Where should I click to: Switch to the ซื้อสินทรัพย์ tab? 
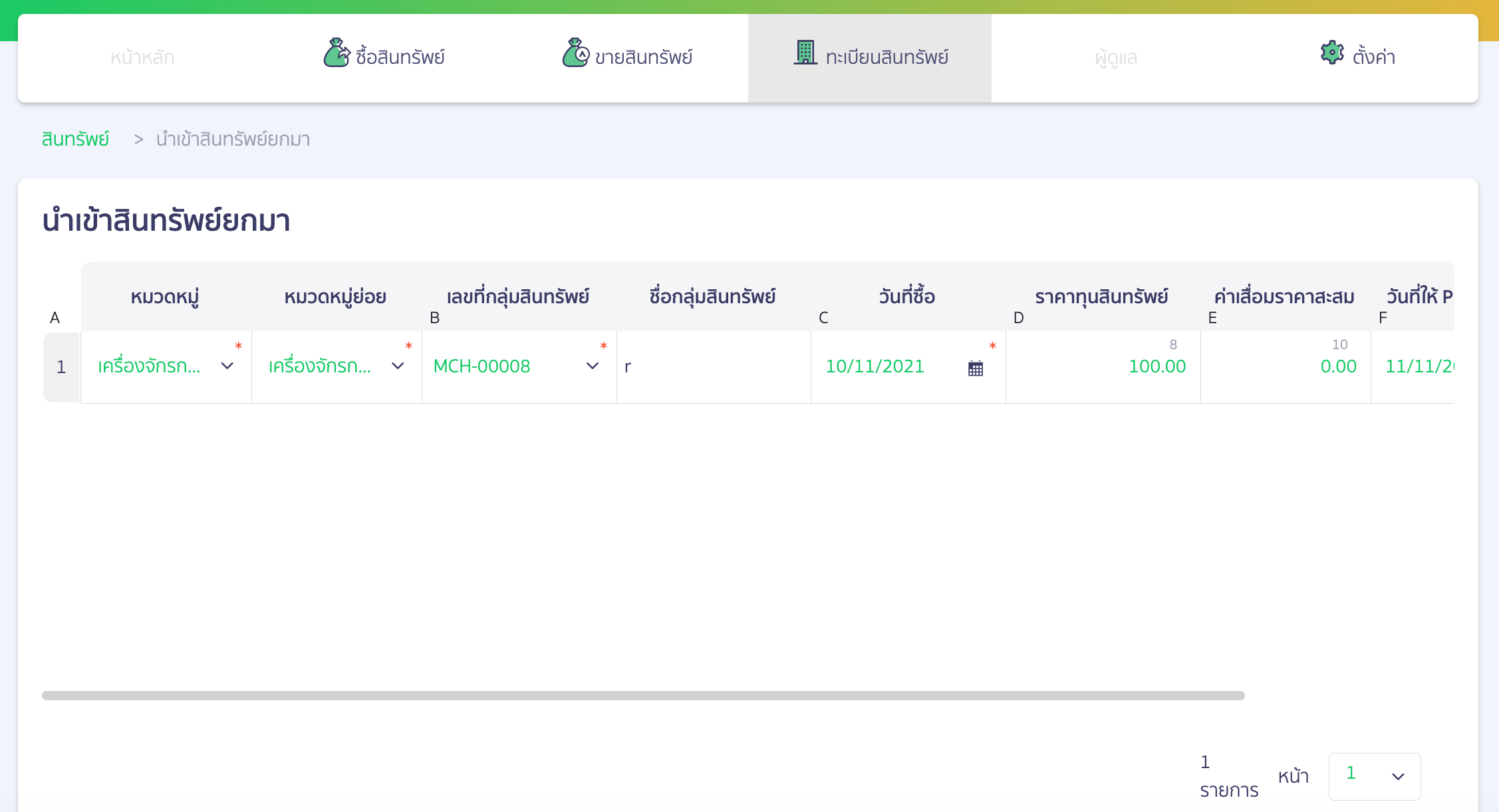pyautogui.click(x=384, y=58)
